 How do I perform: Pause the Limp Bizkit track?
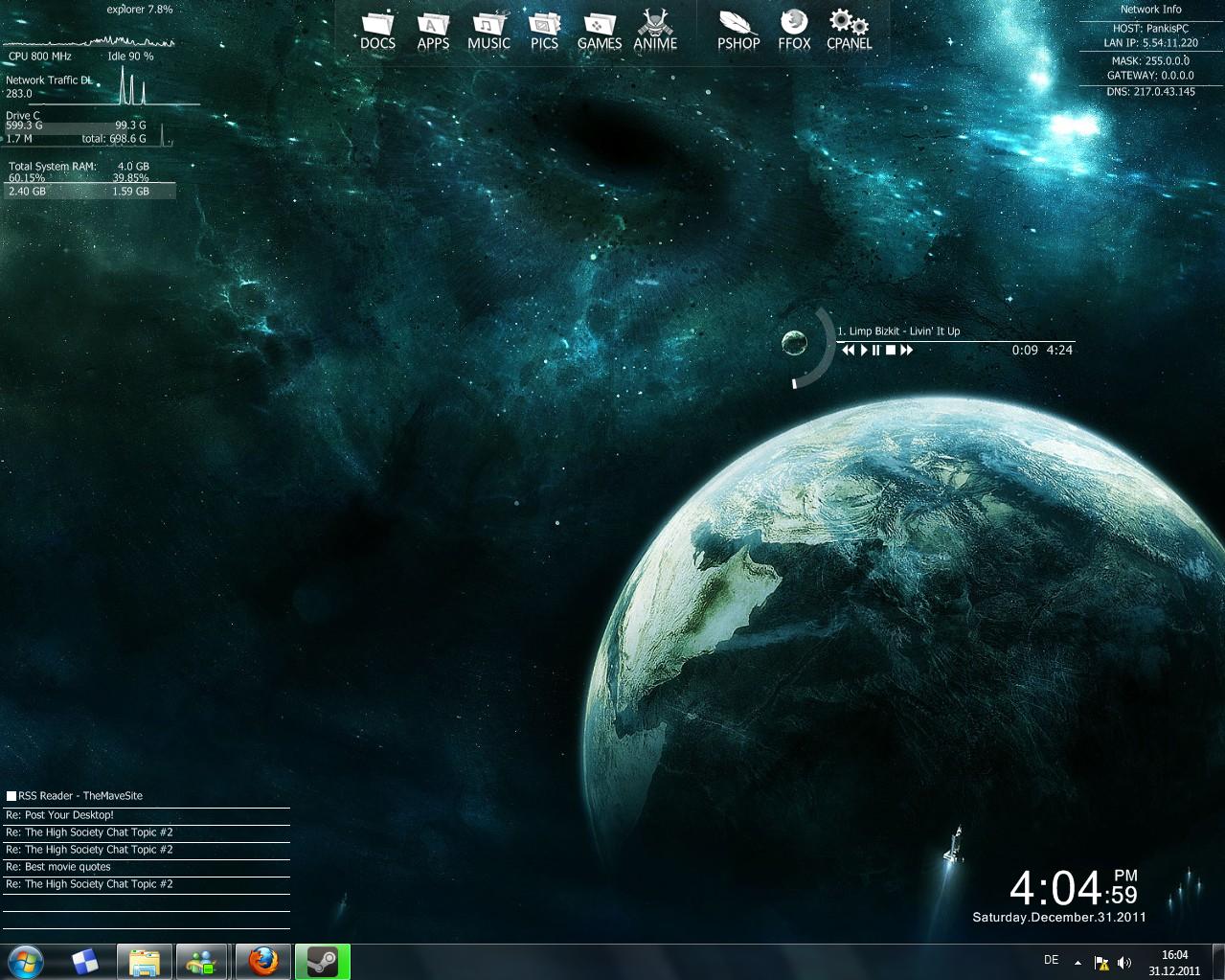point(875,351)
